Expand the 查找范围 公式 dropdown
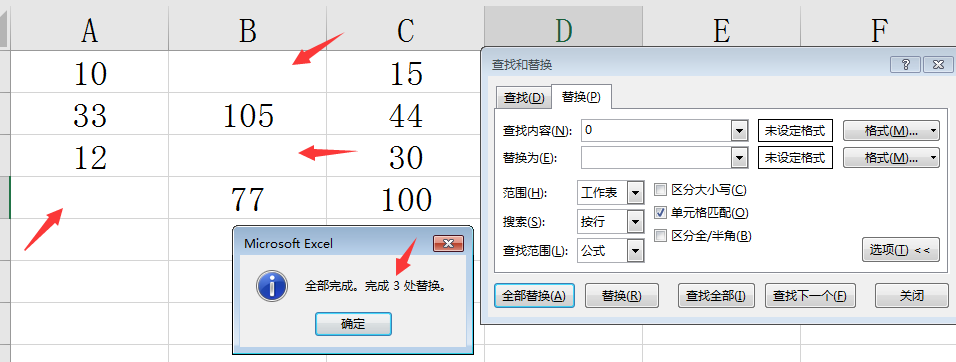 (x=636, y=250)
